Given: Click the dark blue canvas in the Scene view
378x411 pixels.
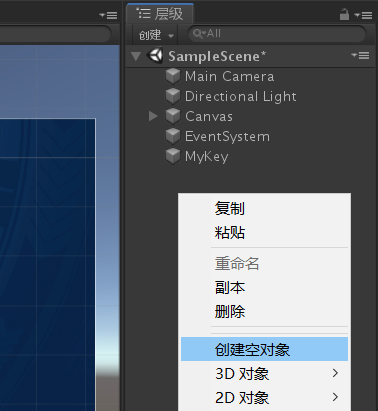Looking at the screenshot, I should pyautogui.click(x=48, y=265).
